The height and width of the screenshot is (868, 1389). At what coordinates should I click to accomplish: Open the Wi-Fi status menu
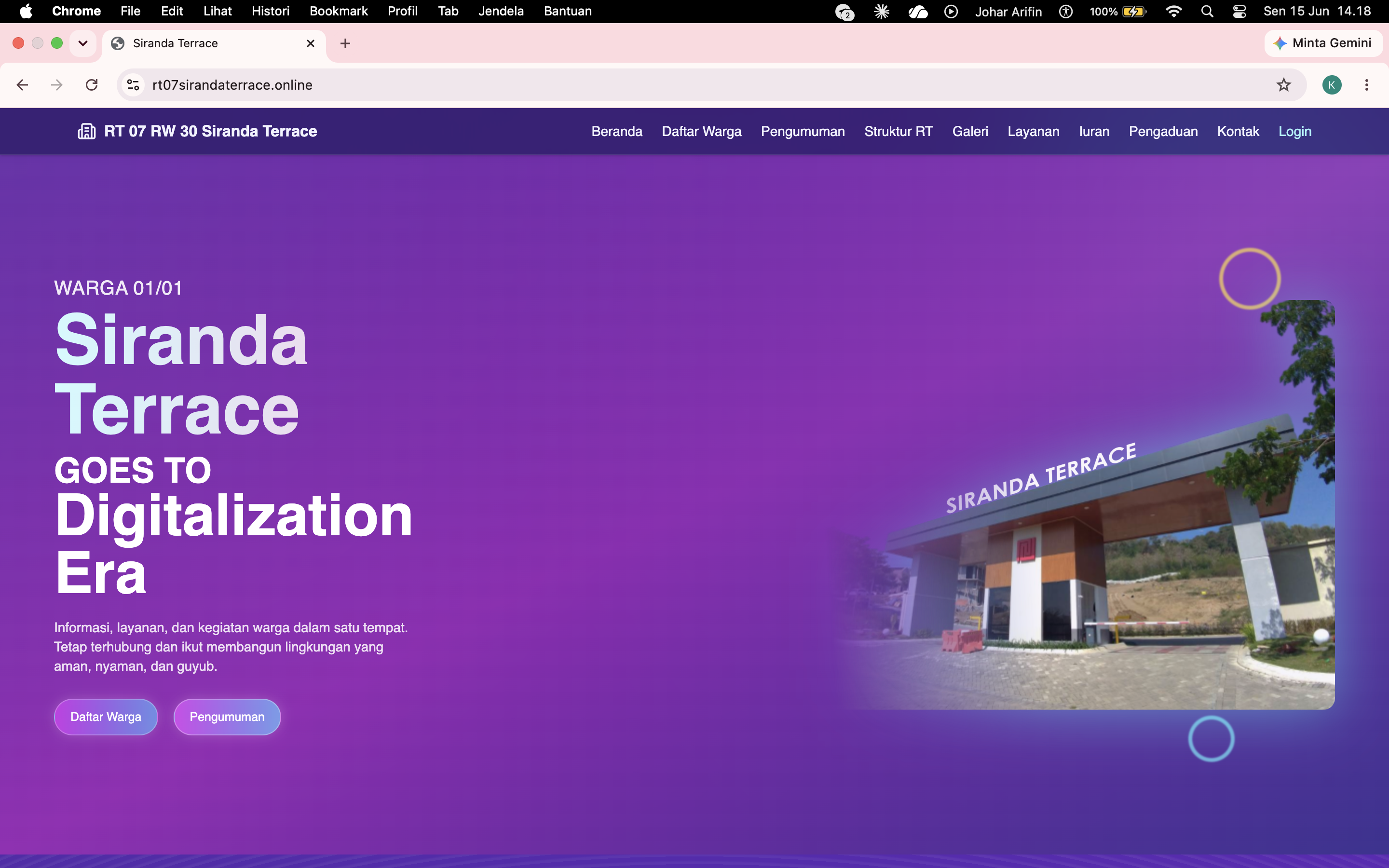click(1174, 12)
